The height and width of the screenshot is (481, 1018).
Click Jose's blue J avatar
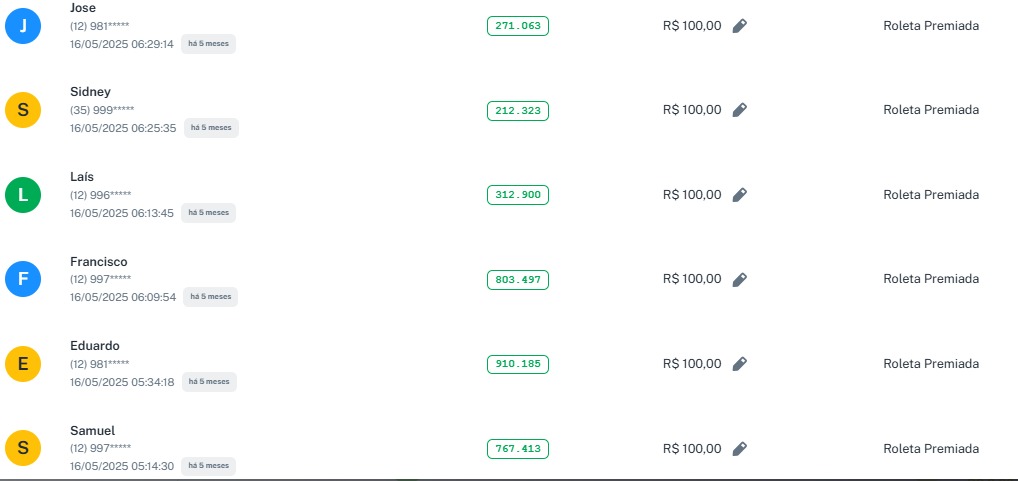point(23,26)
